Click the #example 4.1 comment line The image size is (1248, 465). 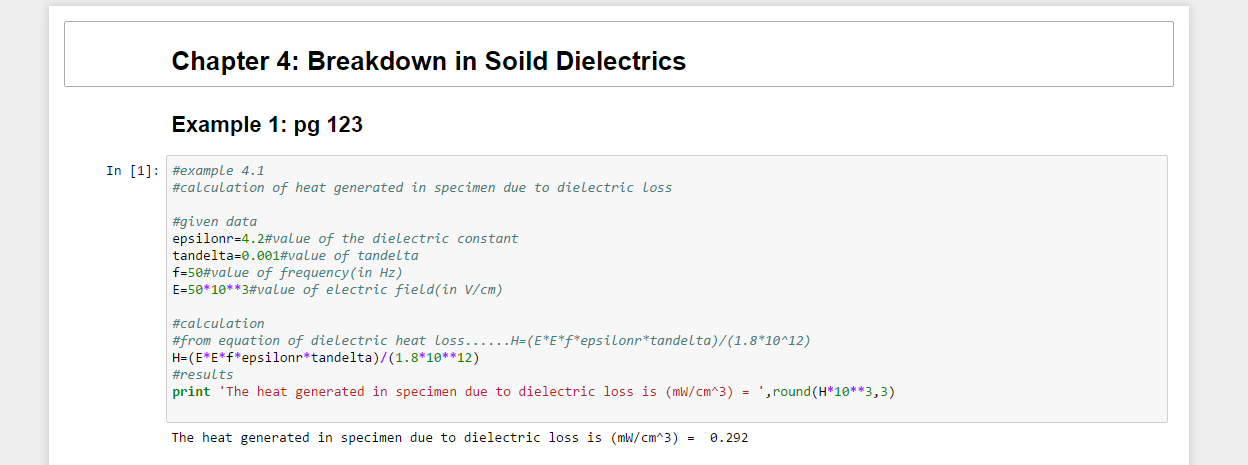click(x=218, y=170)
